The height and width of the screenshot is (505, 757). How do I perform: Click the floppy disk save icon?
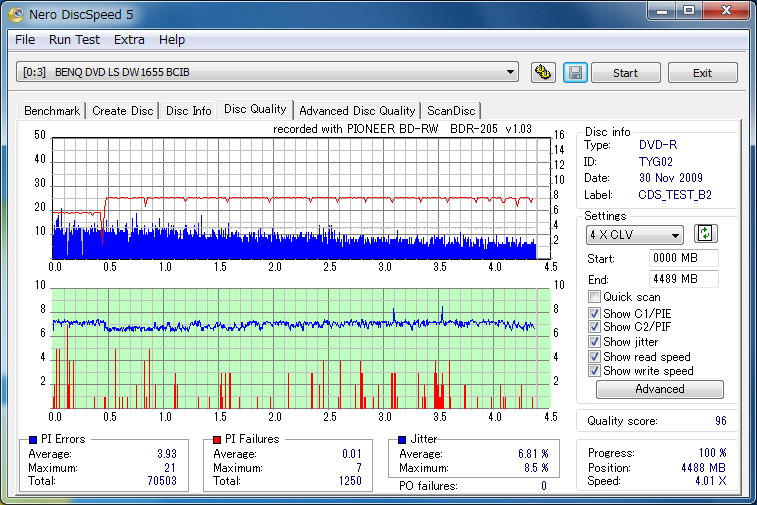click(574, 73)
